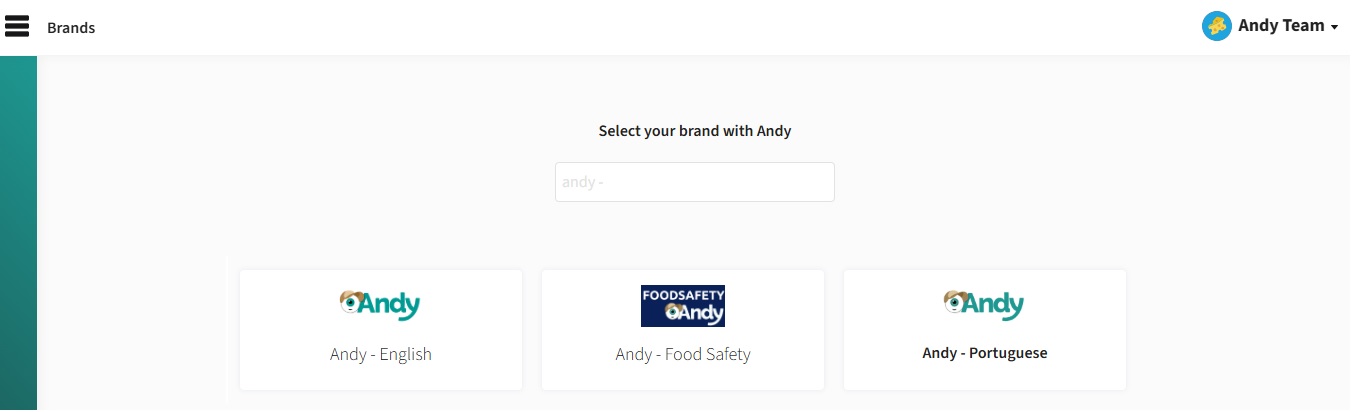The width and height of the screenshot is (1356, 412).
Task: Focus the brand search input field
Action: tap(695, 182)
